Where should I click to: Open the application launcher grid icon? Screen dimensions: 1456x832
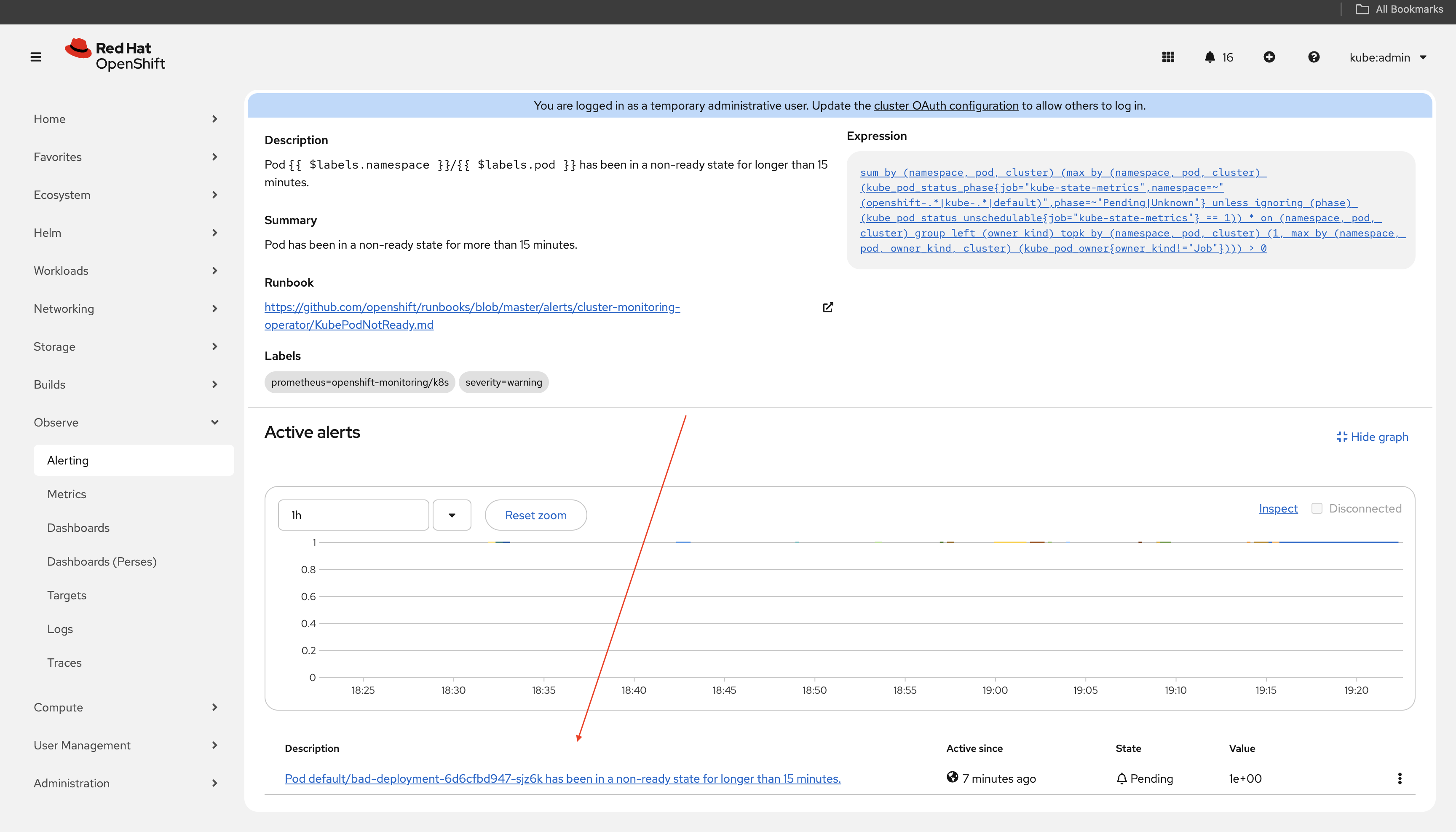[1168, 57]
